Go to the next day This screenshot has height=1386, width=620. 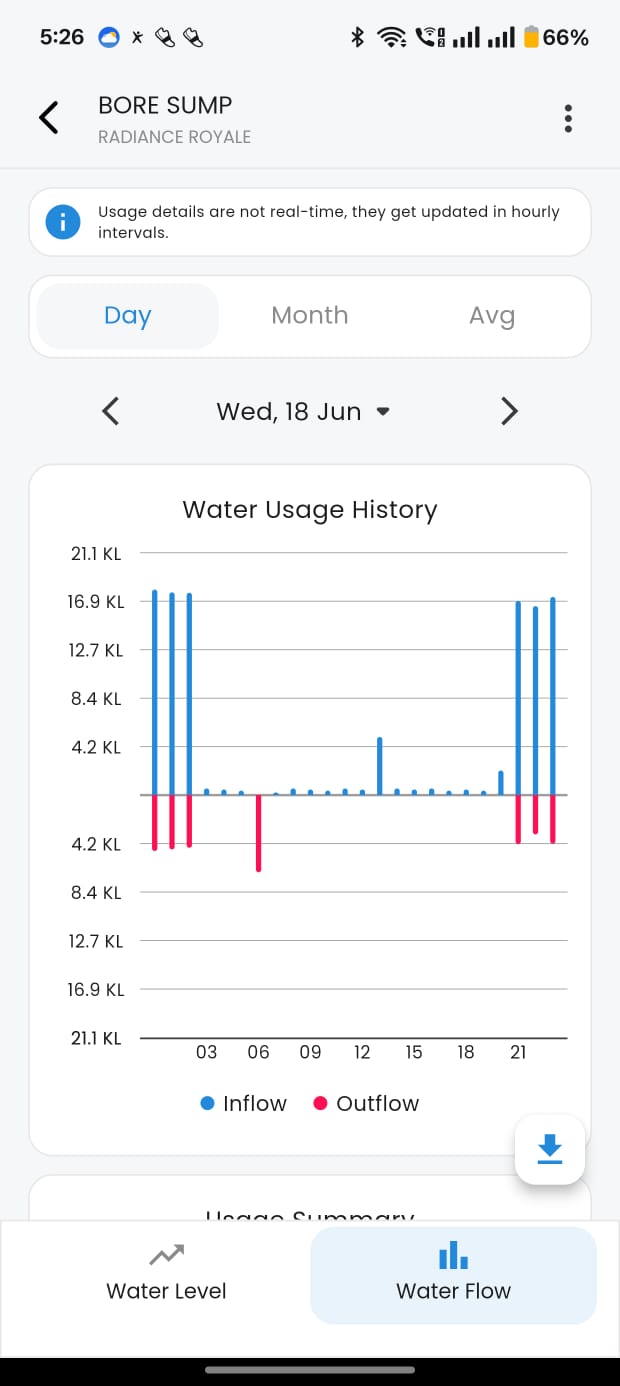click(509, 411)
